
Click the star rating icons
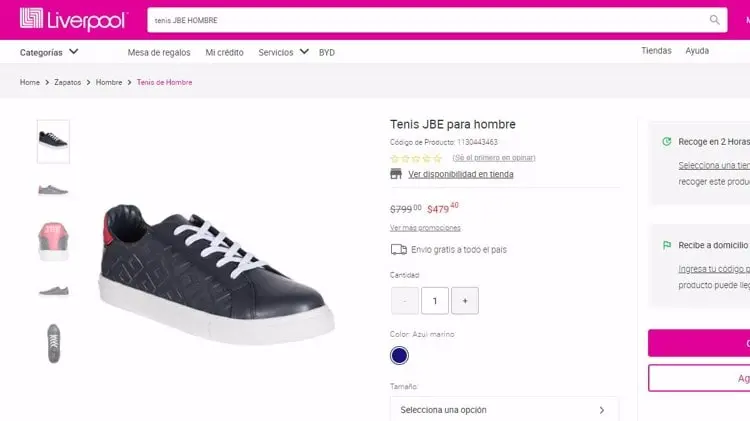click(416, 158)
